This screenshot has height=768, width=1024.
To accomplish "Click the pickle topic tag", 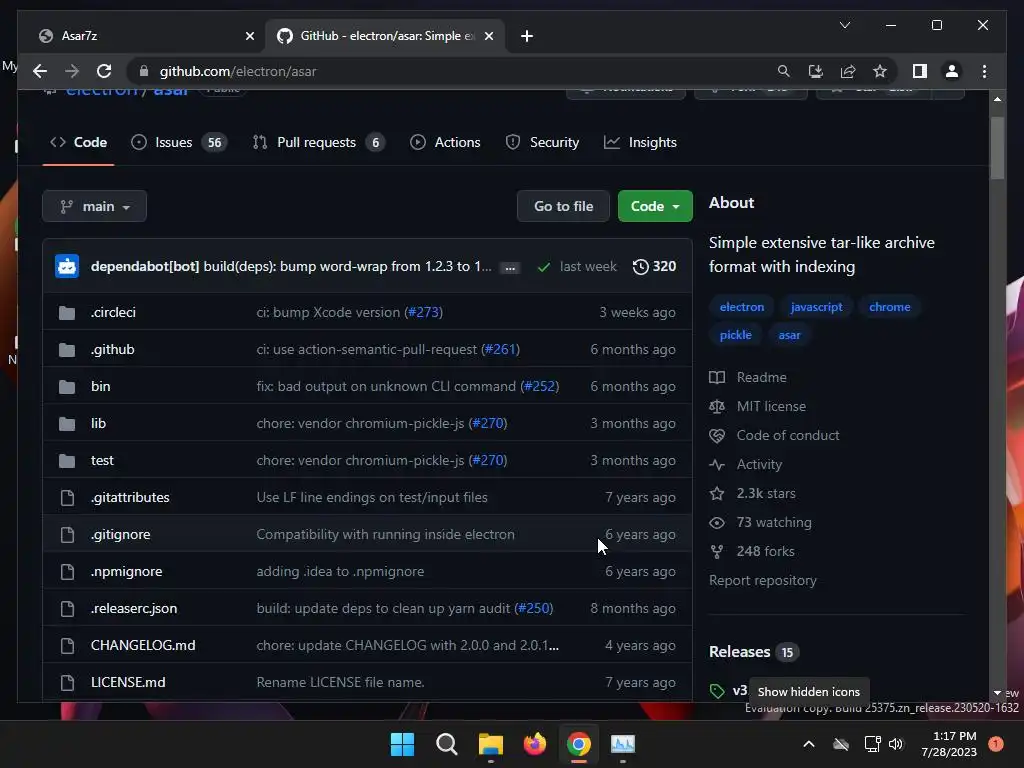I will pos(735,335).
